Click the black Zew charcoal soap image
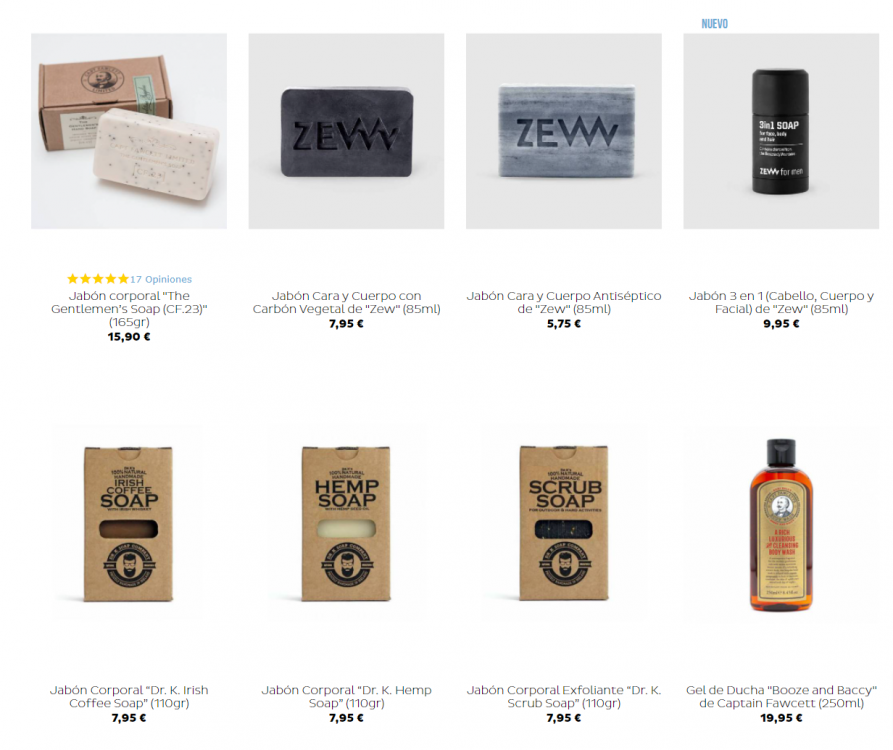Screen dimensions: 893x750 pyautogui.click(x=346, y=131)
